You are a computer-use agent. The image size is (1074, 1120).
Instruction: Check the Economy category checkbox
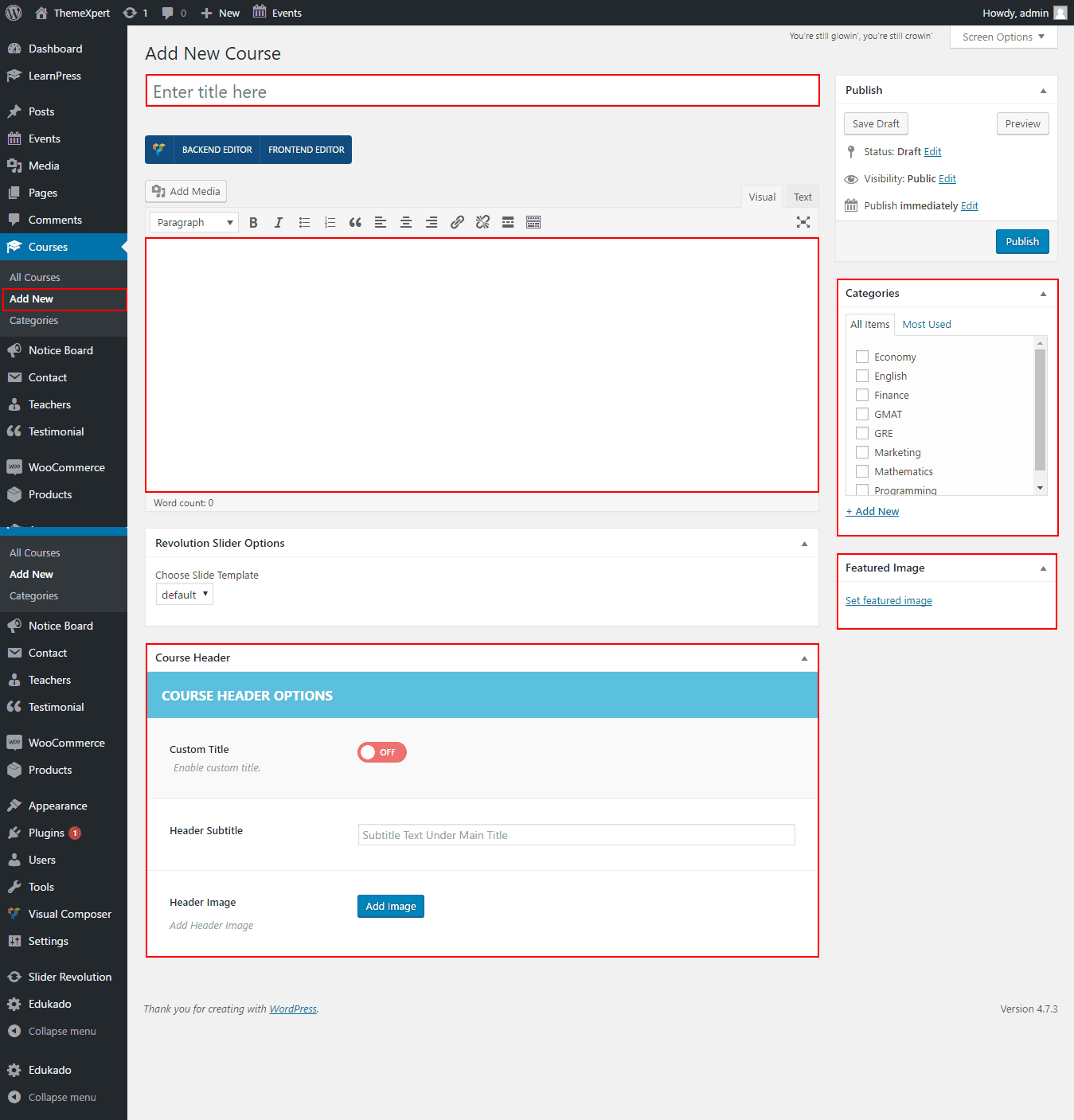[x=862, y=357]
